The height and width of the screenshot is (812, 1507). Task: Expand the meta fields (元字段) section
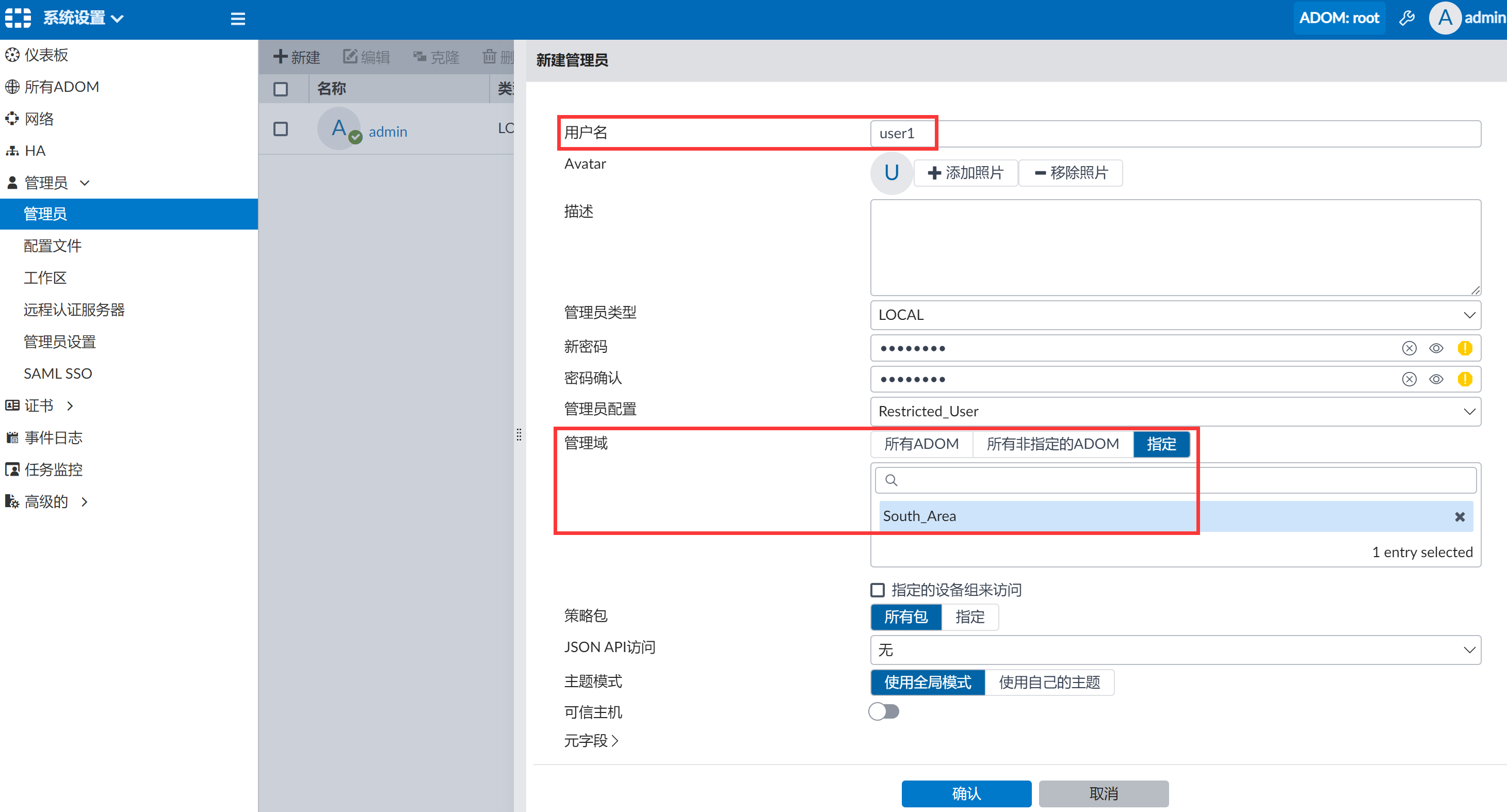pos(591,741)
